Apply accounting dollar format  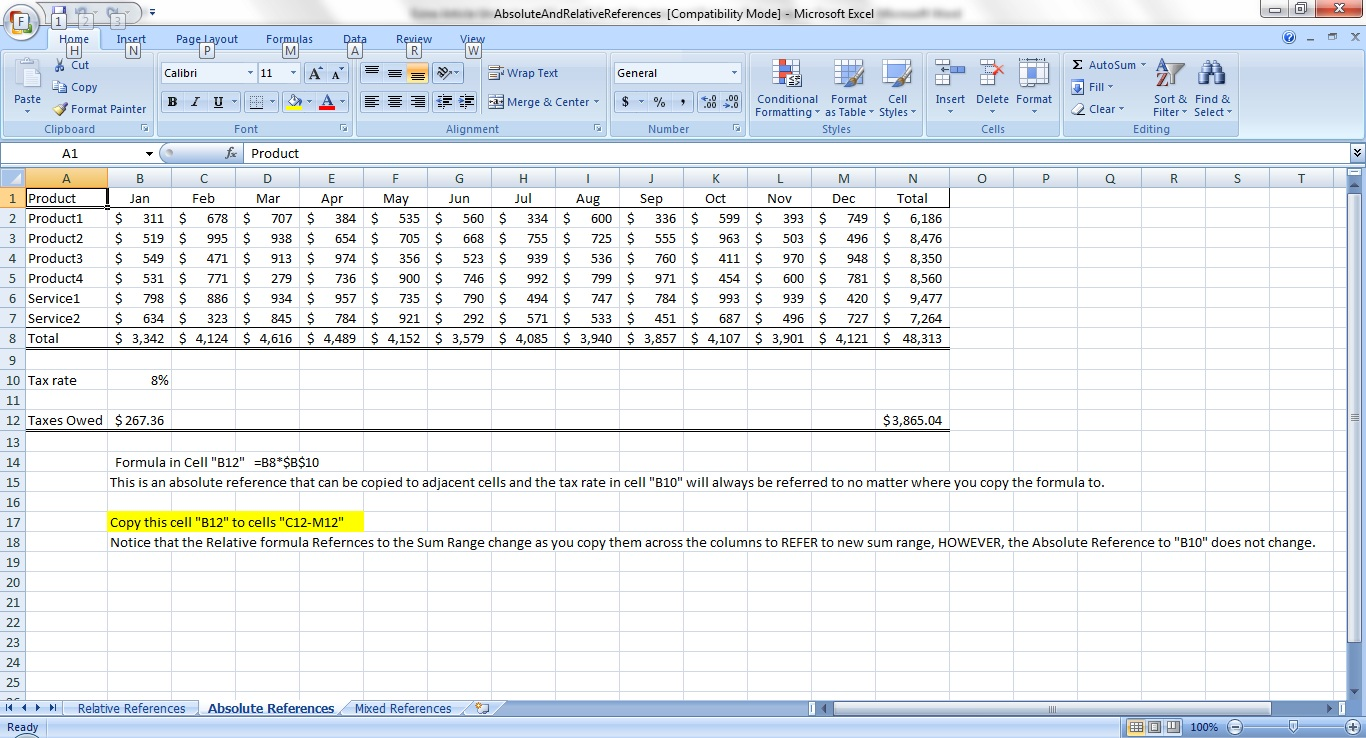(626, 102)
